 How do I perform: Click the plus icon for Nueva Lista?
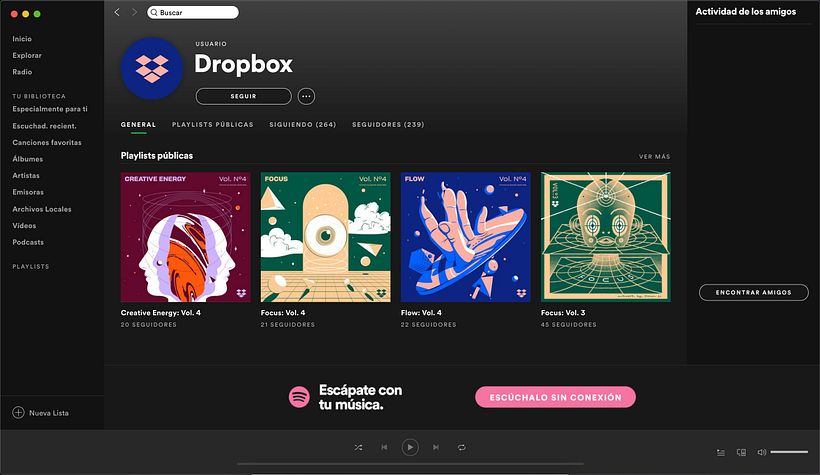(x=18, y=412)
